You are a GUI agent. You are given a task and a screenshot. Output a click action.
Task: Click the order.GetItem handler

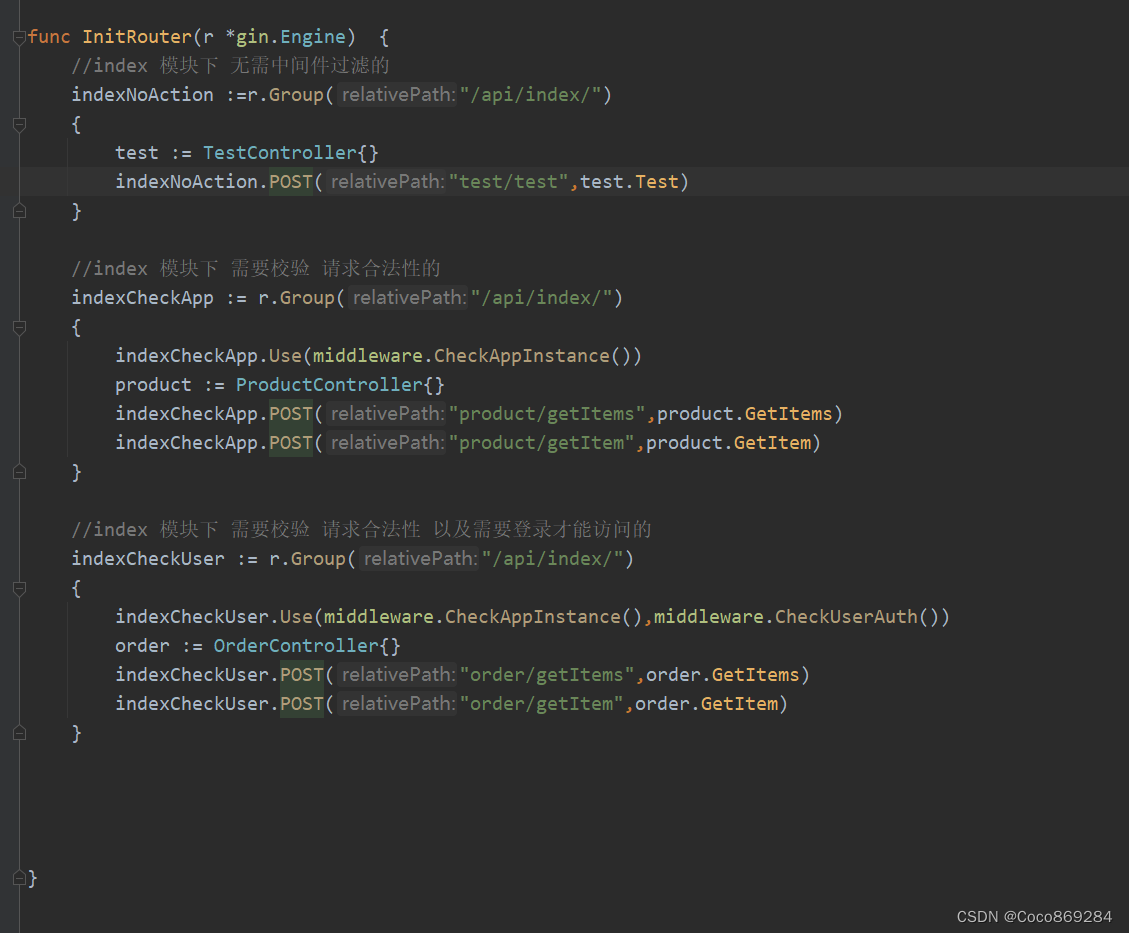(706, 703)
